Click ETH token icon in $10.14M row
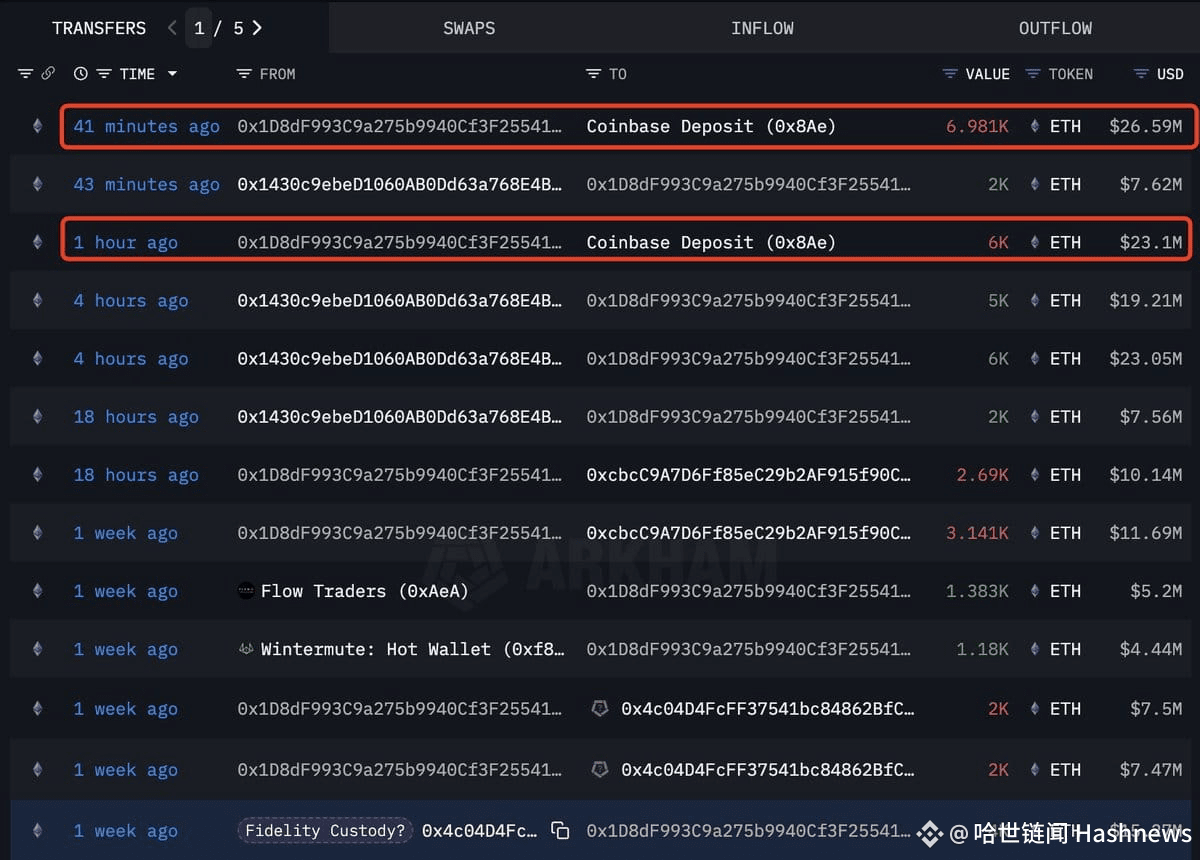This screenshot has height=860, width=1200. (x=1035, y=474)
